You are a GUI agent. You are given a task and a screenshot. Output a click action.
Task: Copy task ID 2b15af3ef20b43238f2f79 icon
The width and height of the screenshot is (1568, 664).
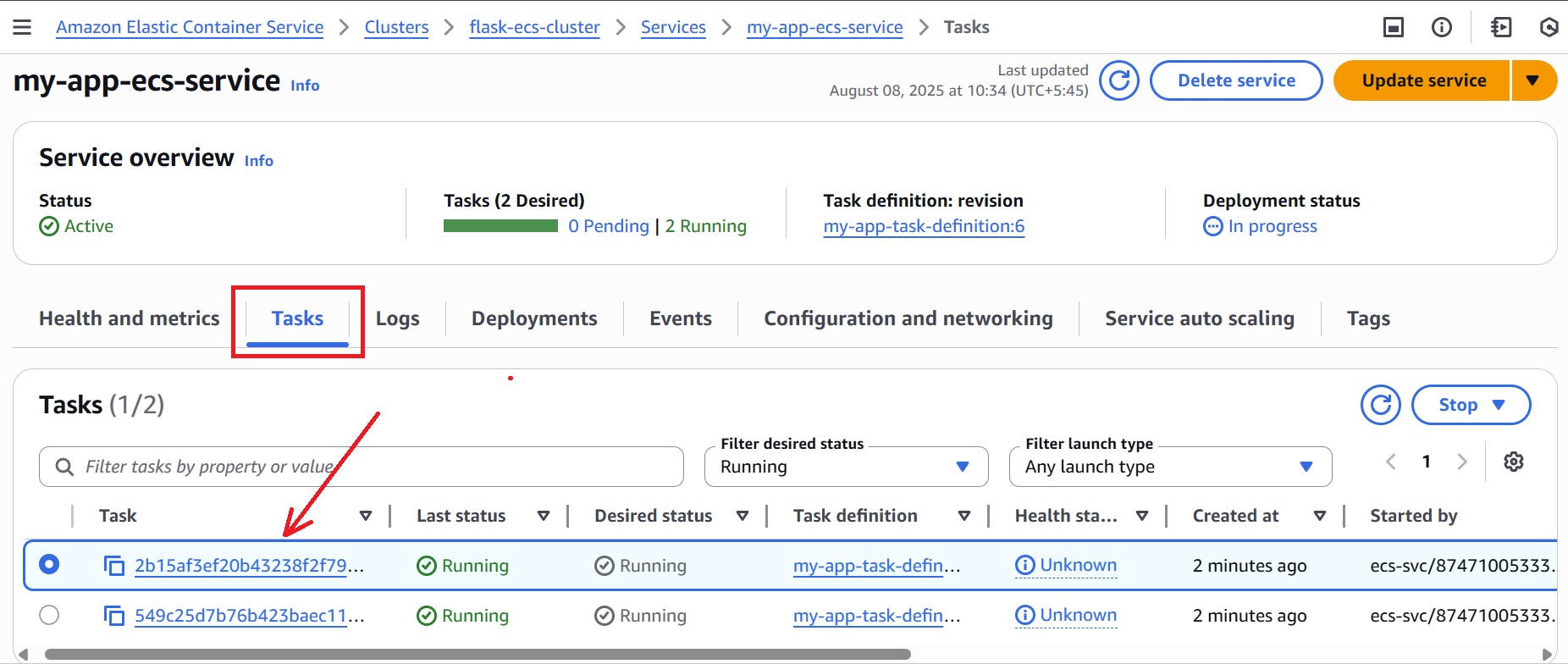[113, 566]
